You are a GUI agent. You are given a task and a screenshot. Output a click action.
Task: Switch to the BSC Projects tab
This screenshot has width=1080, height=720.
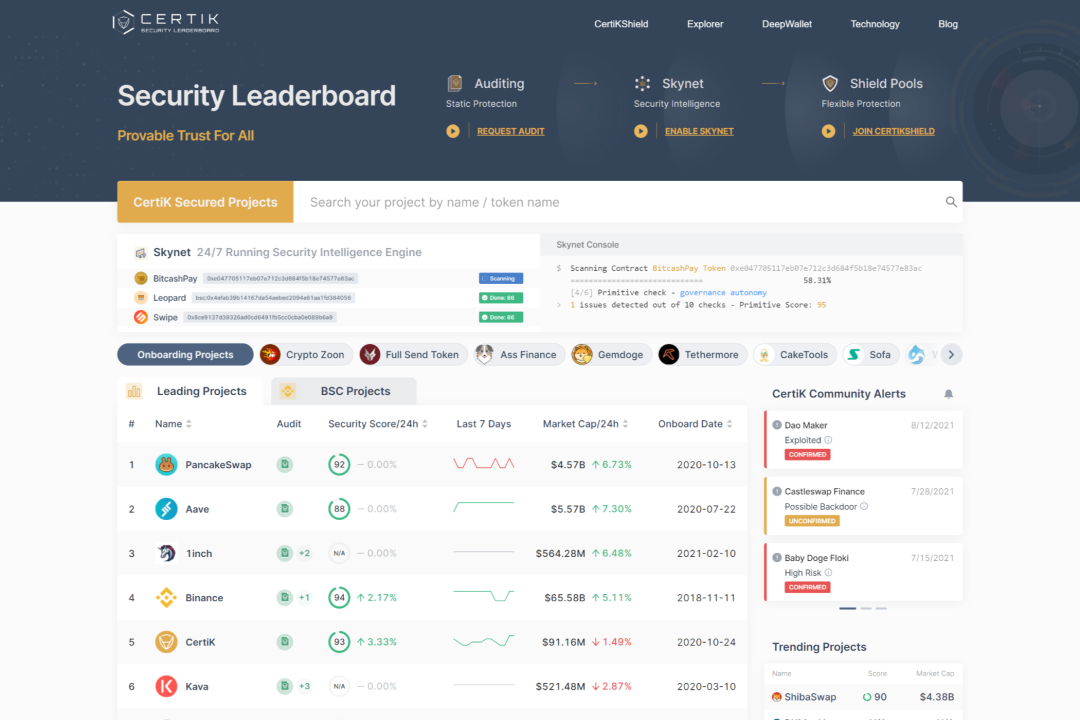344,391
